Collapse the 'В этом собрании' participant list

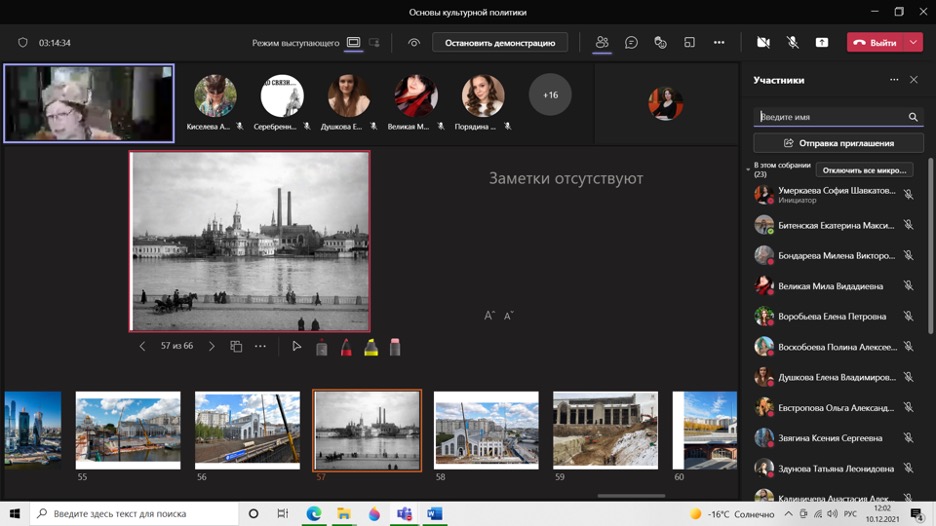click(x=748, y=170)
